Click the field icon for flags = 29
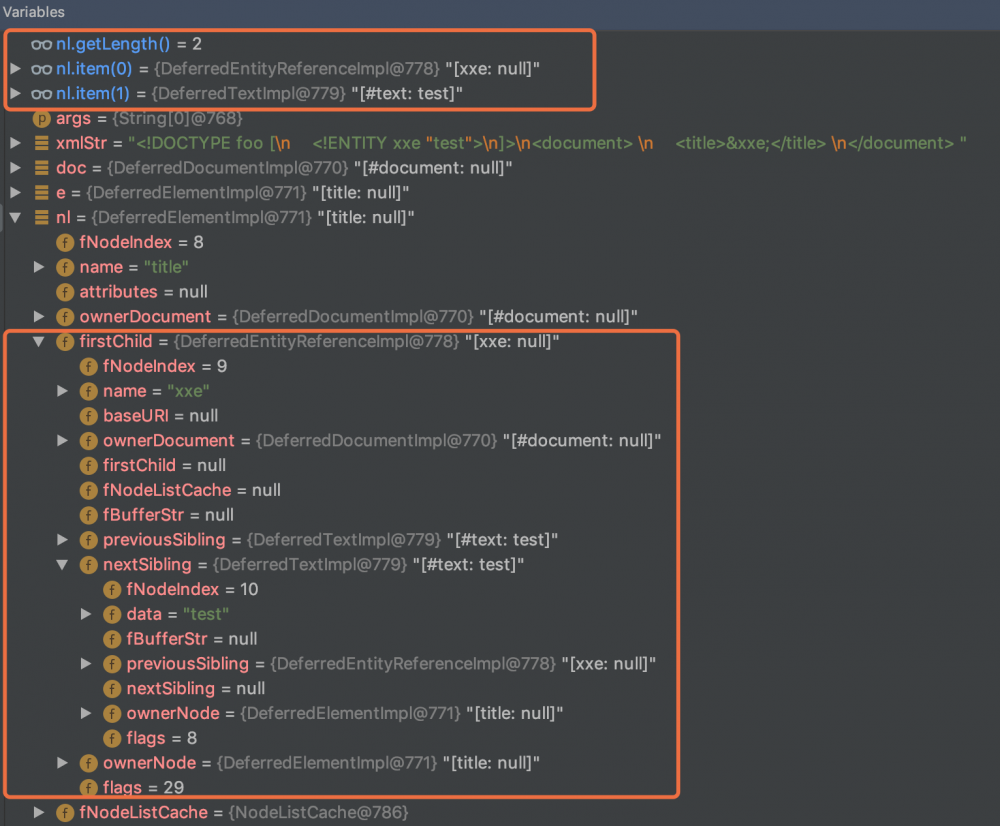Screen dimensions: 1000x826 (x=89, y=788)
